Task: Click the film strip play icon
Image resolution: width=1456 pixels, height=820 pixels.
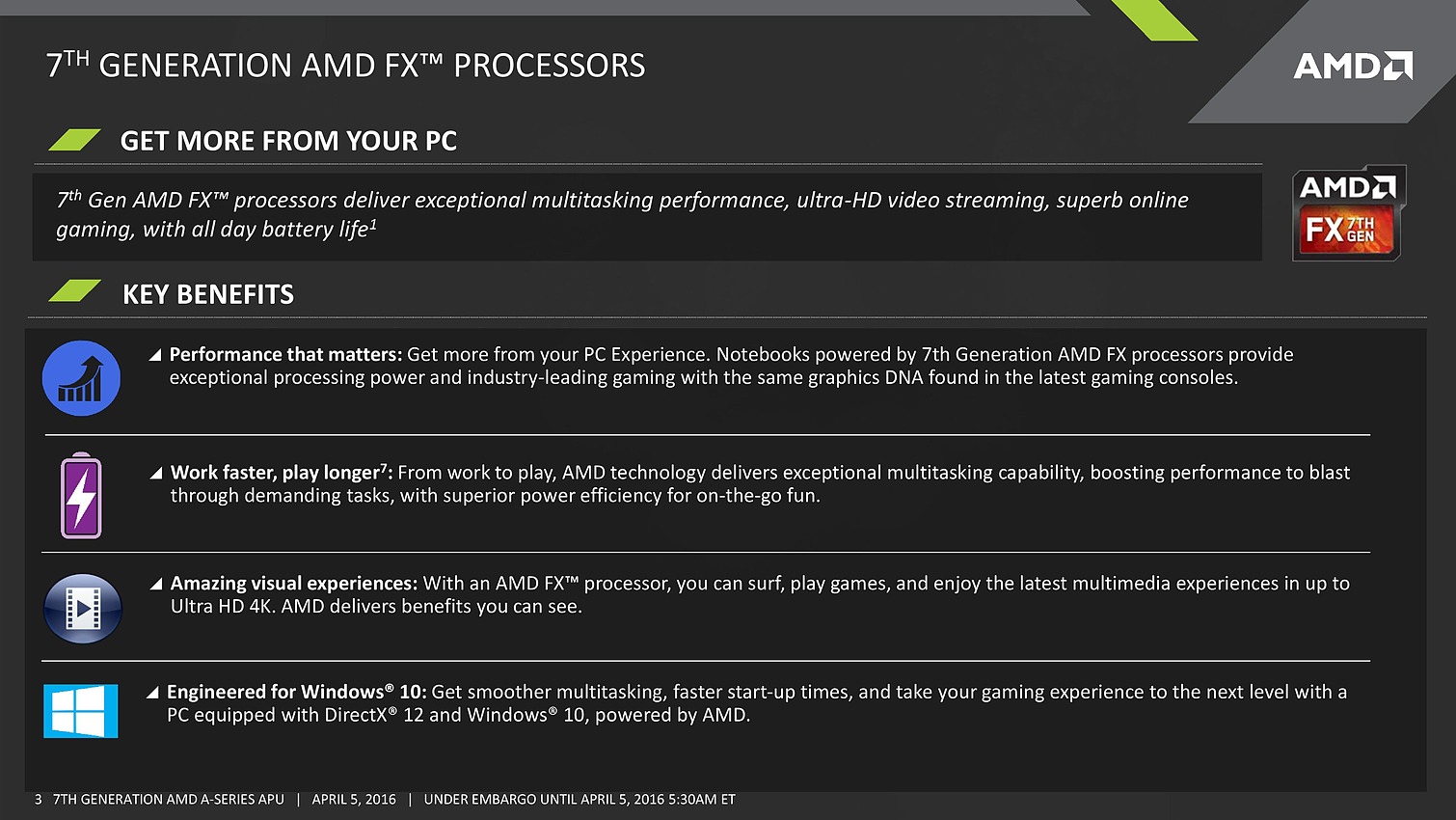Action: (83, 609)
